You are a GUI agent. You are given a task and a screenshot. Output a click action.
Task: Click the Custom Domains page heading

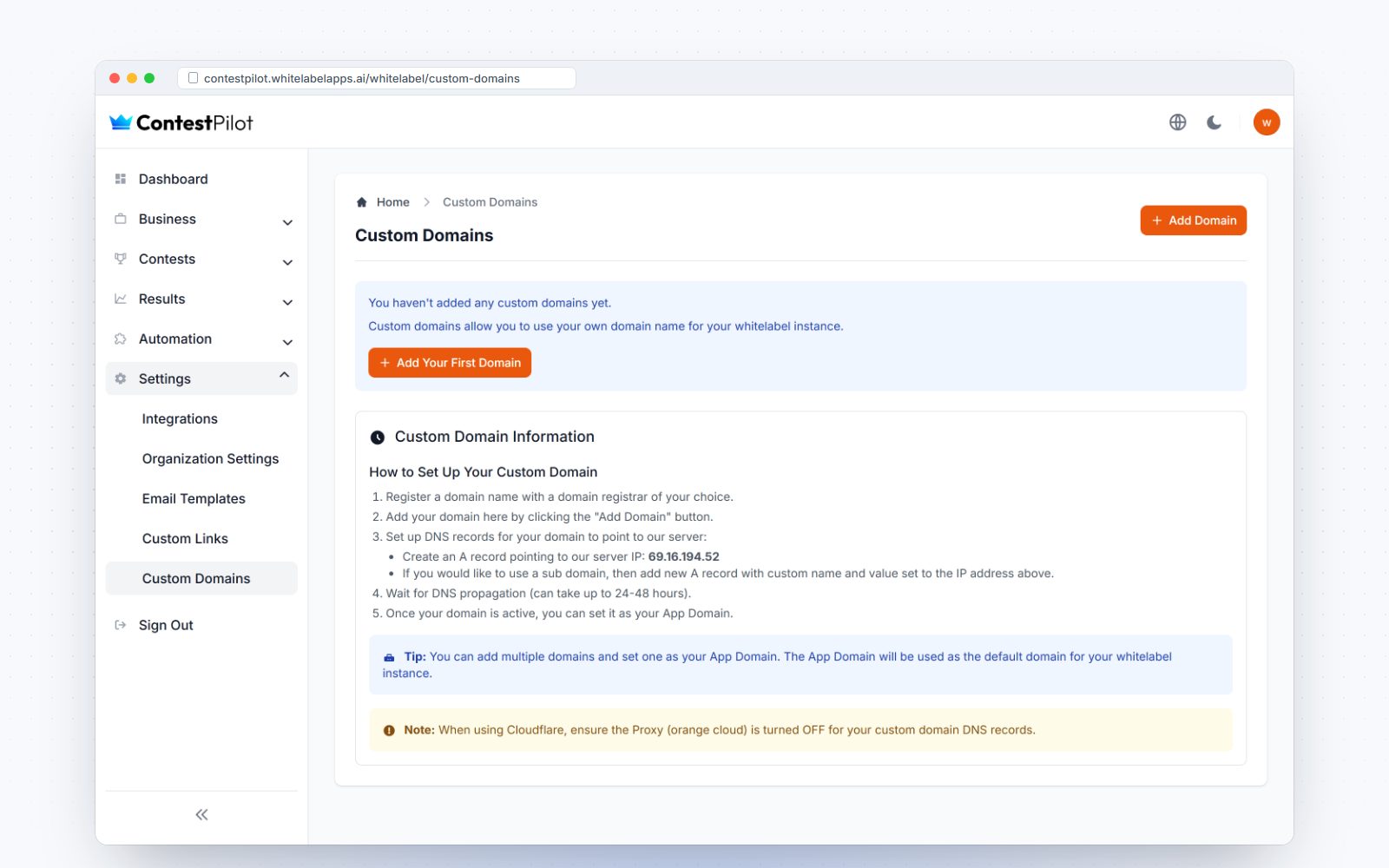[424, 235]
